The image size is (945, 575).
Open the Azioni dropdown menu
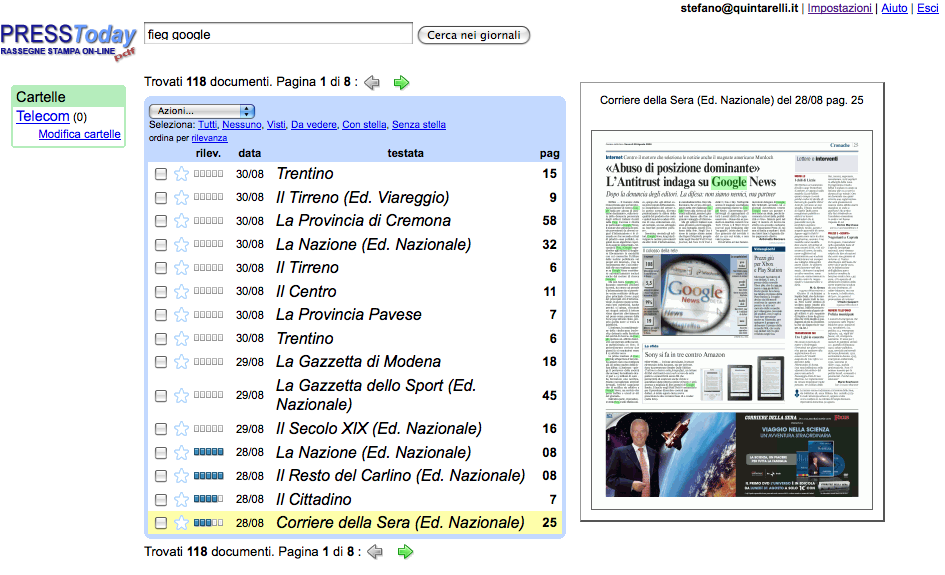pos(202,110)
